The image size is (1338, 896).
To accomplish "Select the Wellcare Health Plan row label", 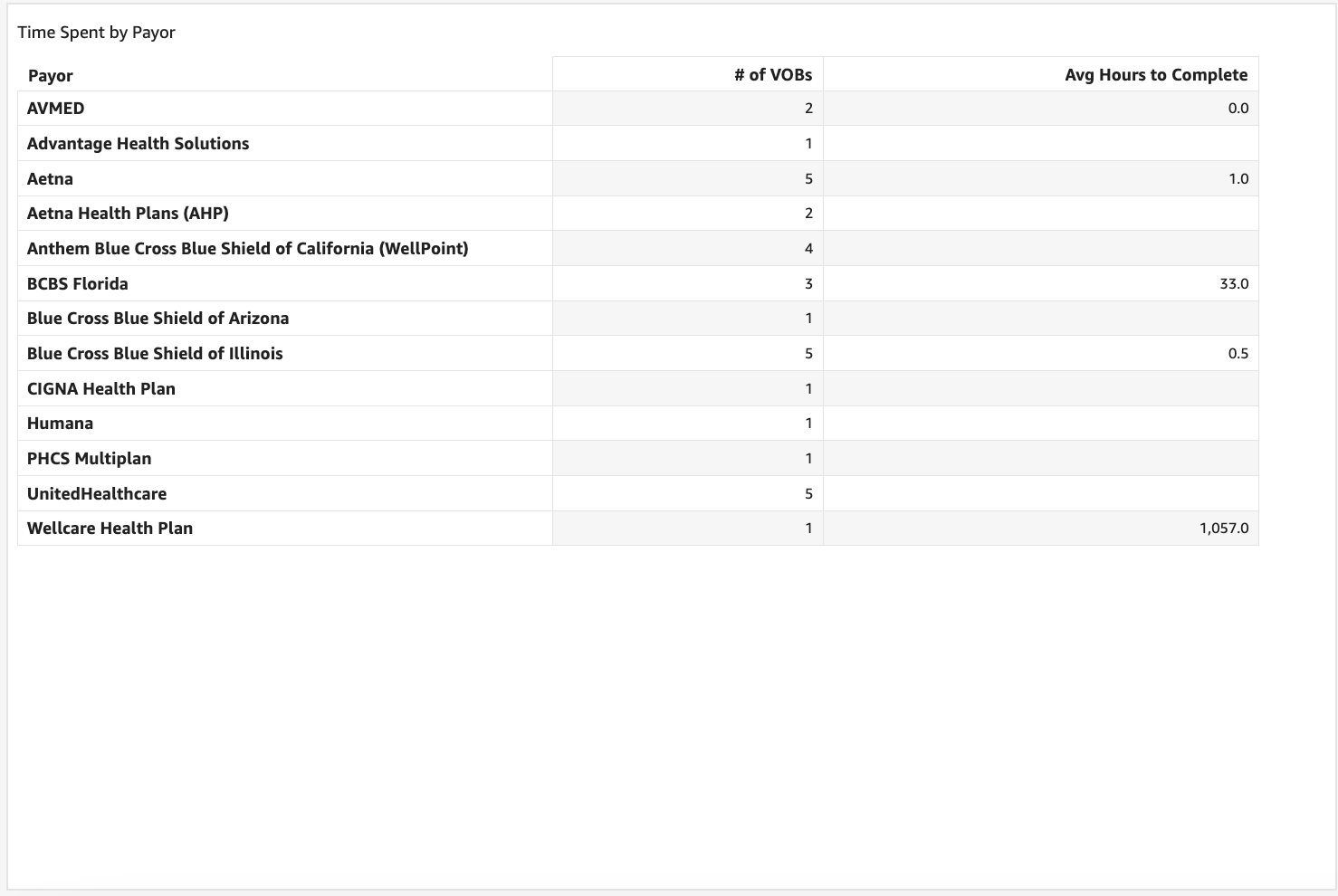I will point(110,529).
